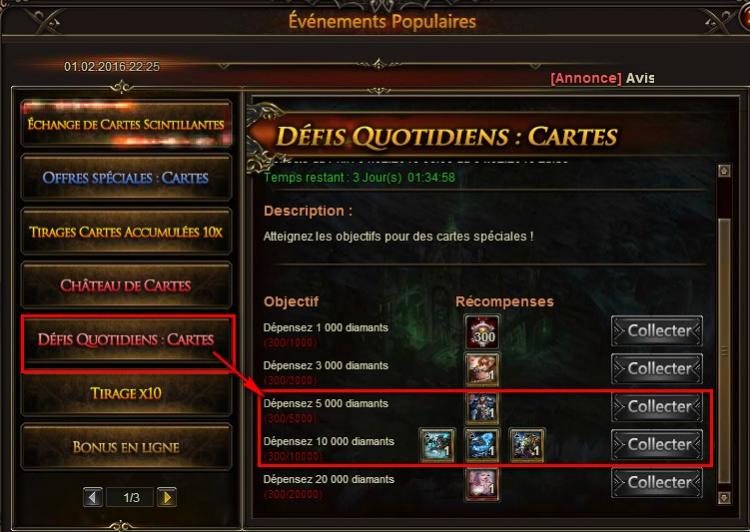Screen dimensions: 750x532
Task: Select third card reward of 10 000 diamants
Action: (x=527, y=445)
